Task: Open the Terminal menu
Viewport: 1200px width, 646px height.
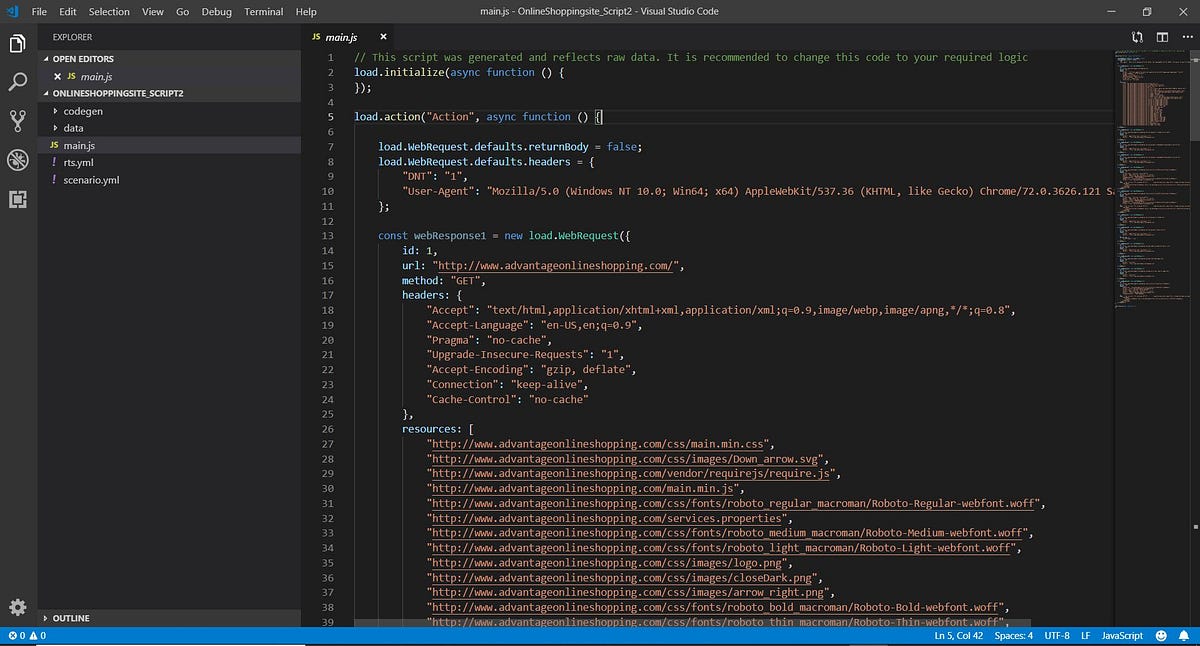Action: (263, 12)
